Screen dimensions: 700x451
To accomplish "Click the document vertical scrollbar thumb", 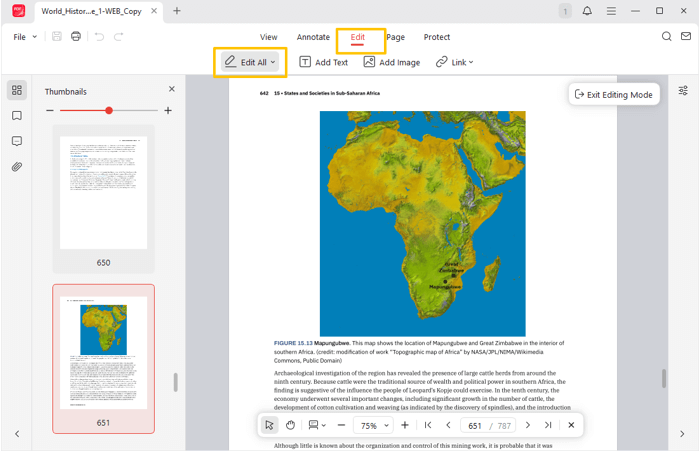I will (664, 378).
